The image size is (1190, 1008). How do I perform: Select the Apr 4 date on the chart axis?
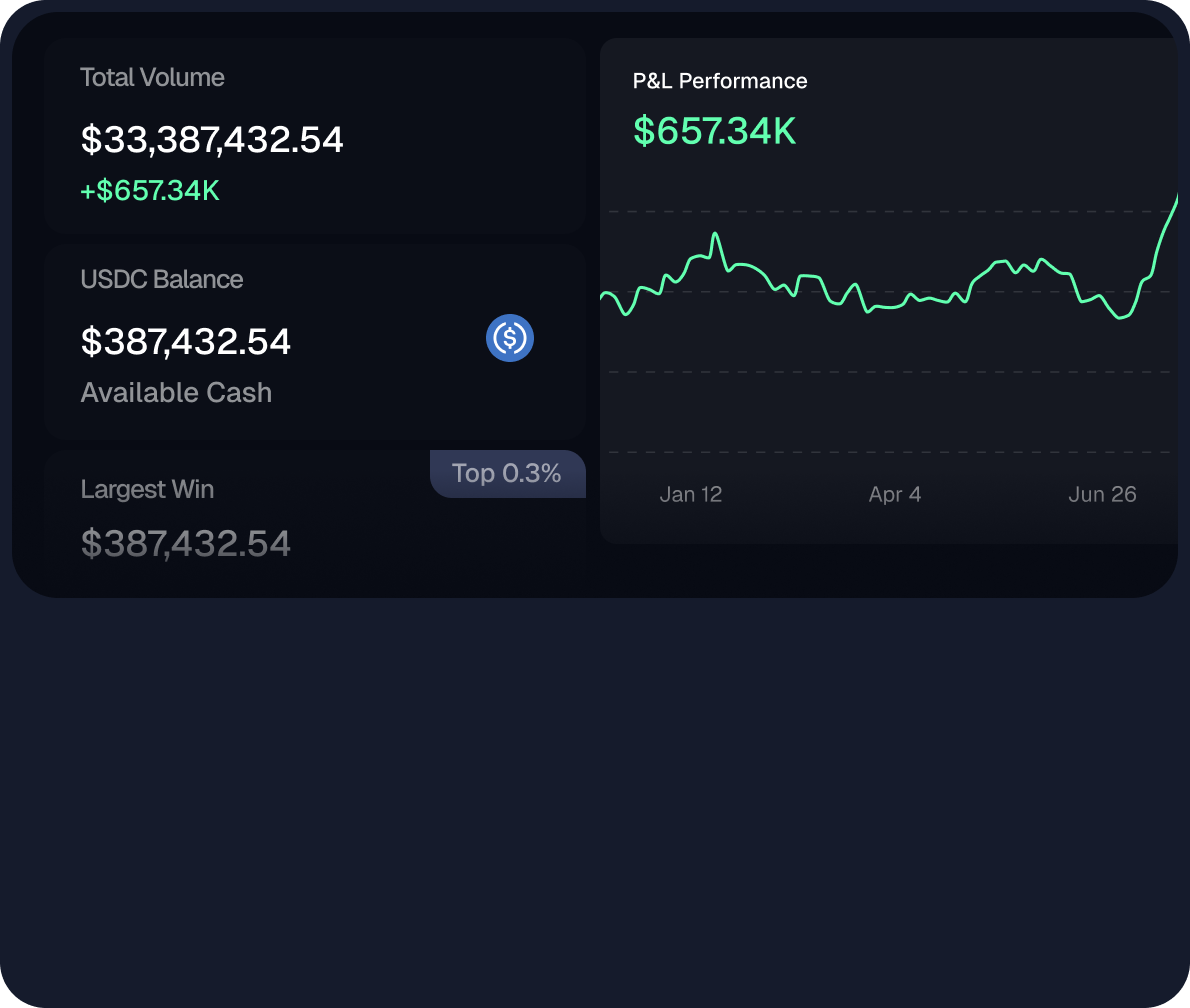[895, 495]
